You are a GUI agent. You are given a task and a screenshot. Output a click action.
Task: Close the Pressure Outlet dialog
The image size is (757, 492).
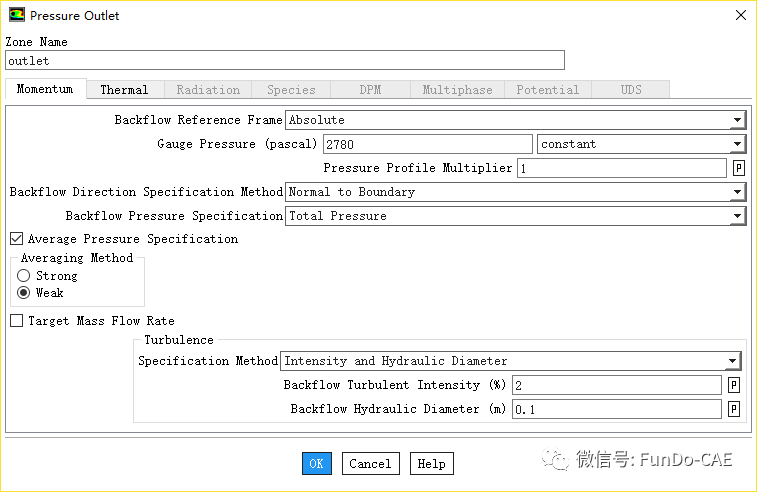(740, 16)
